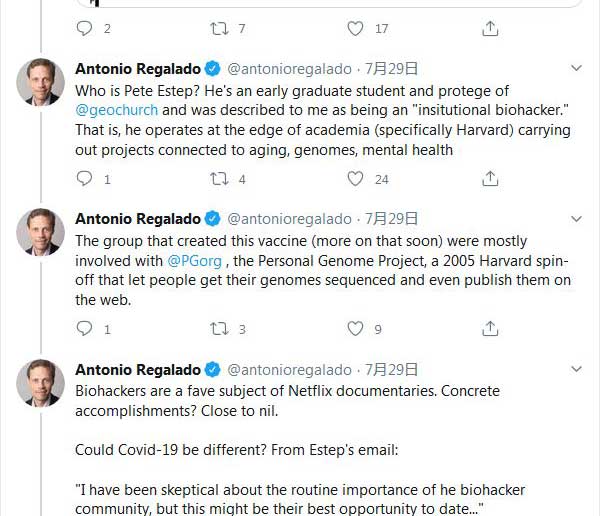Share the top tweet with 17 likes
The height and width of the screenshot is (516, 600).
coord(490,29)
